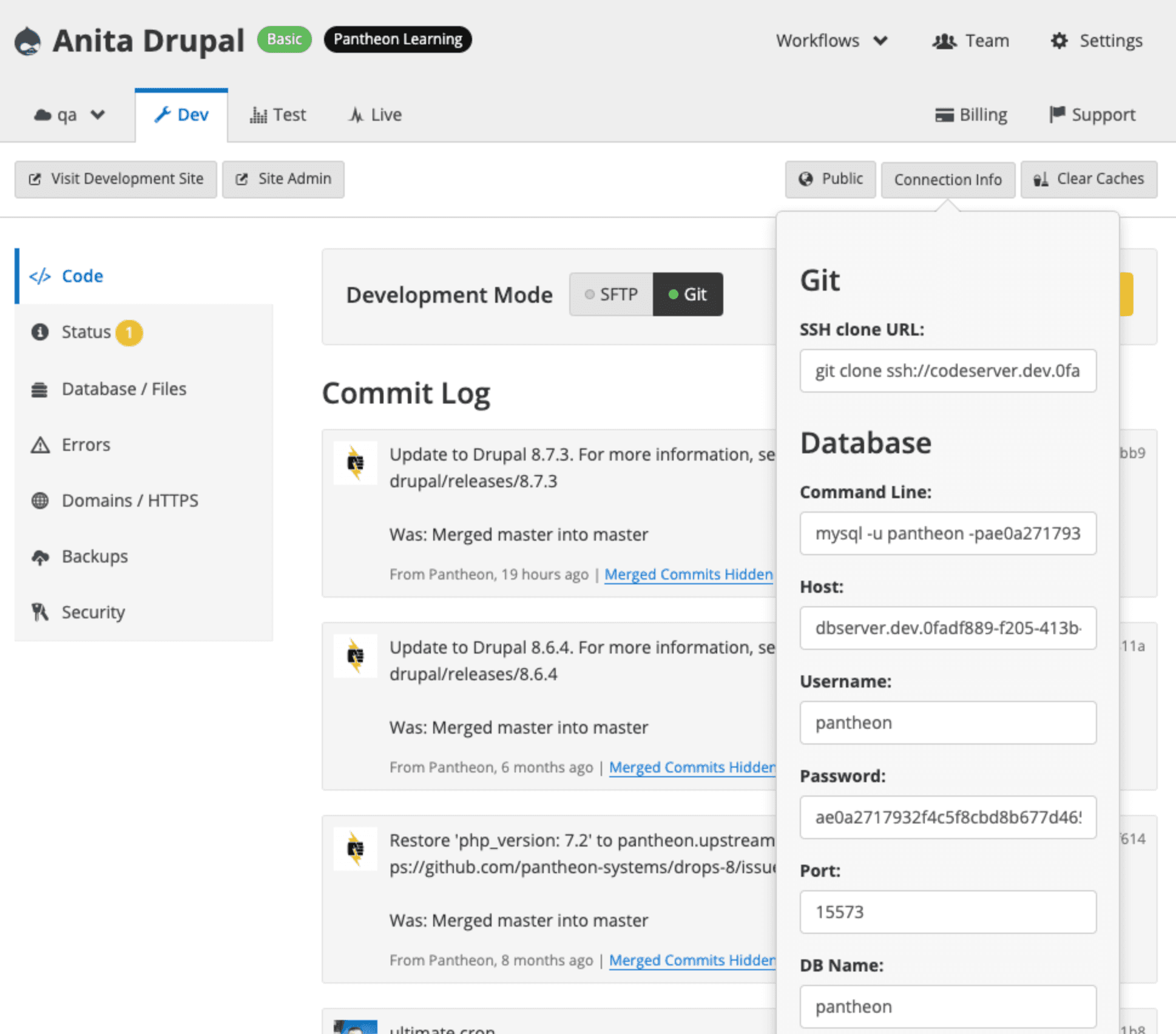
Task: Select the SSH clone URL text field
Action: (948, 371)
